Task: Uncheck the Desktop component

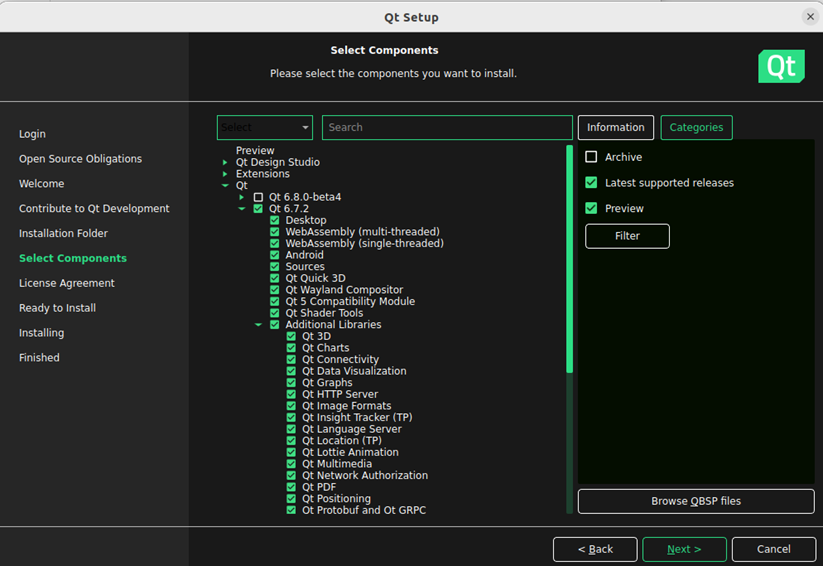Action: coord(275,221)
